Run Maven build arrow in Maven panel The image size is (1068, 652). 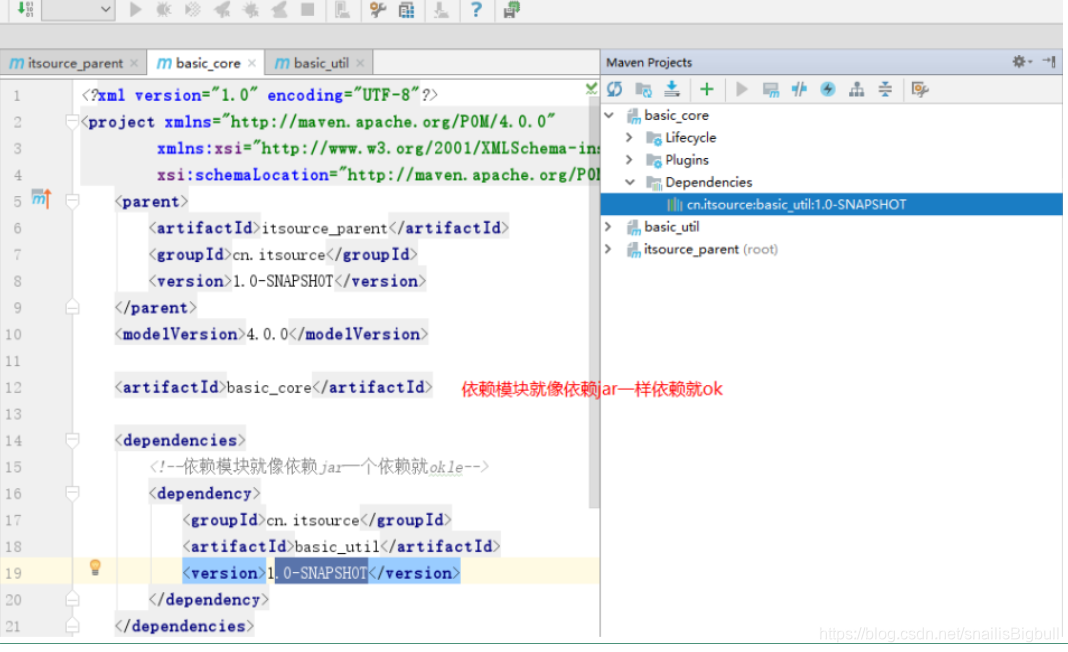coord(742,89)
